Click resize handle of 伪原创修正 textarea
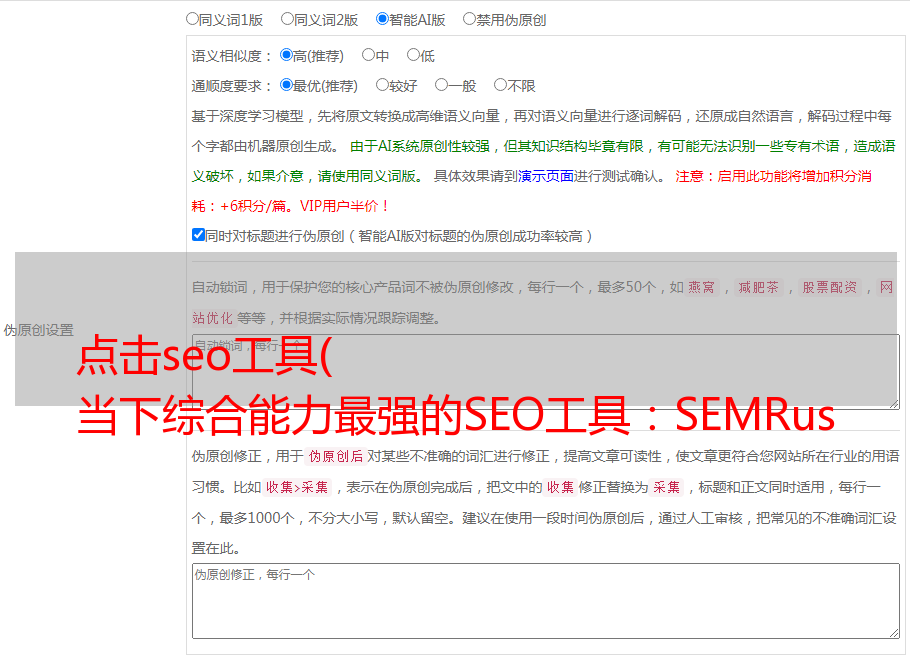This screenshot has width=911, height=658. (894, 632)
